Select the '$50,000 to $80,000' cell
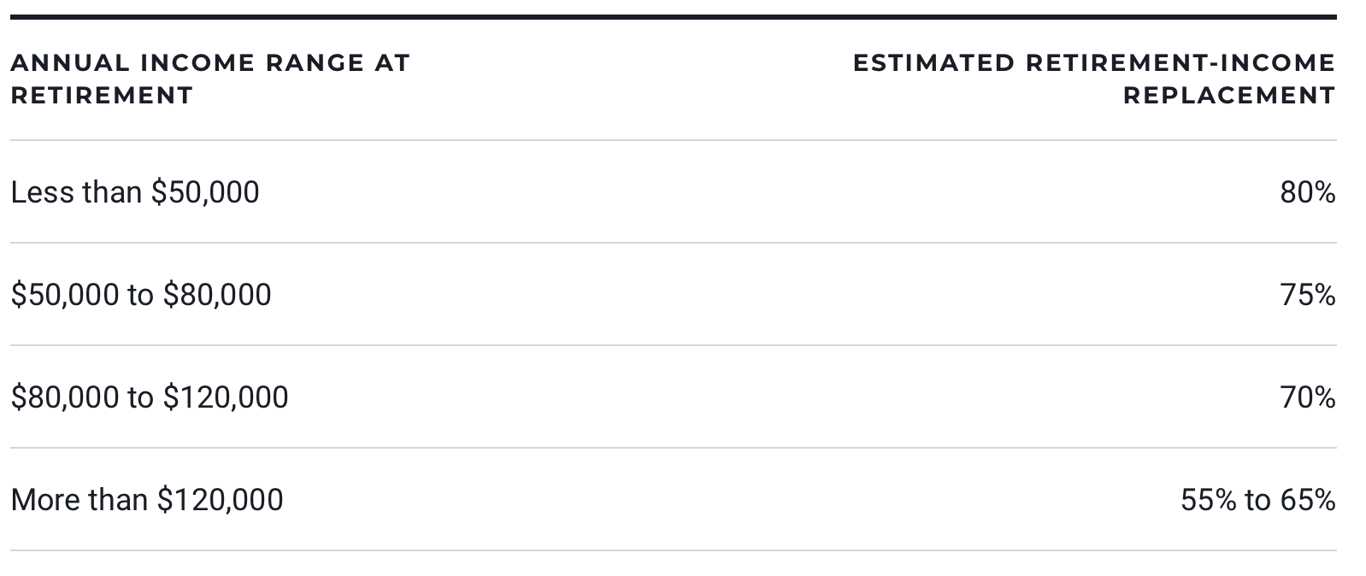Screen dimensions: 1366x576 tap(141, 295)
